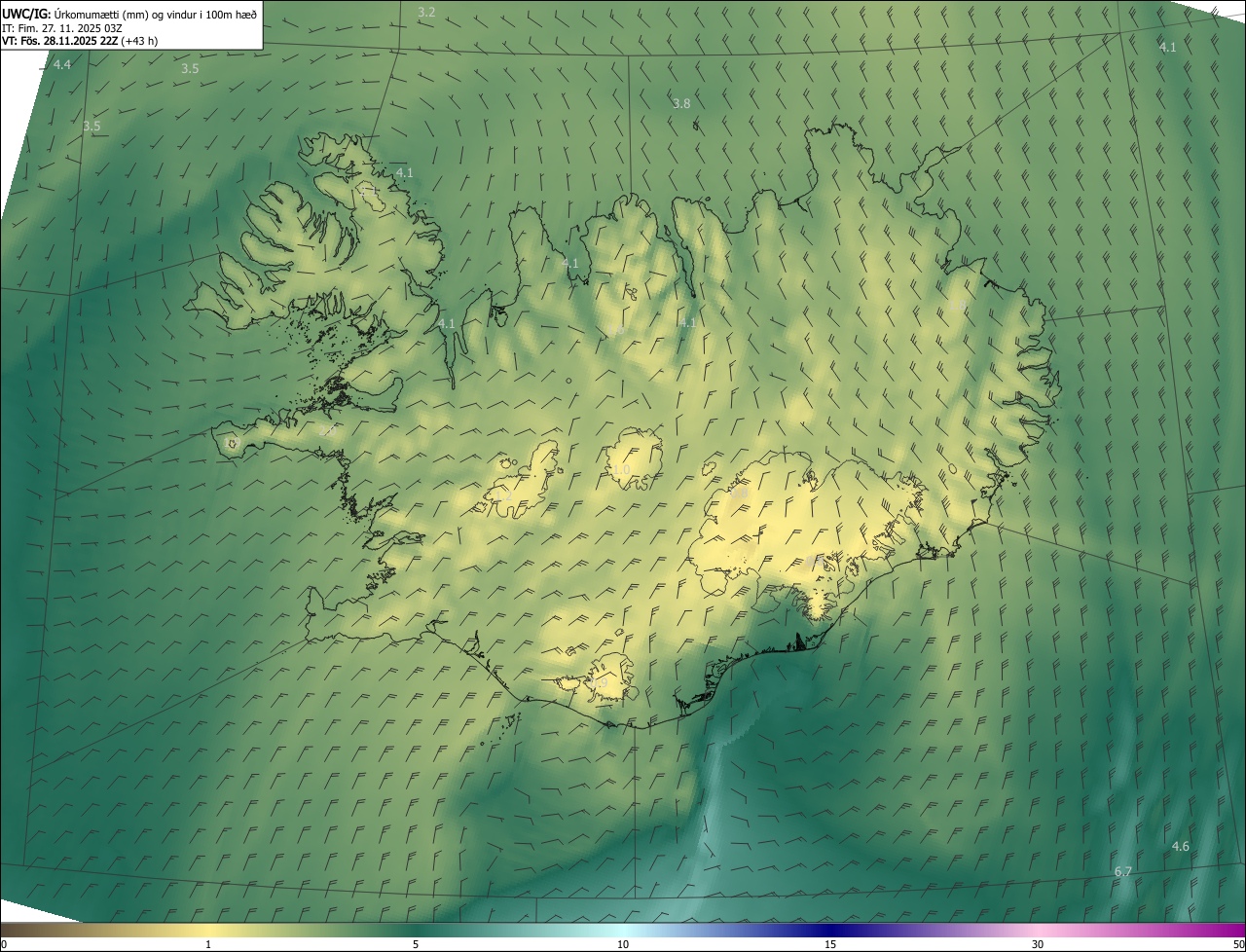Screen dimensions: 1246x952
Task: Click the '3.2' value label on the map
Action: [x=426, y=12]
